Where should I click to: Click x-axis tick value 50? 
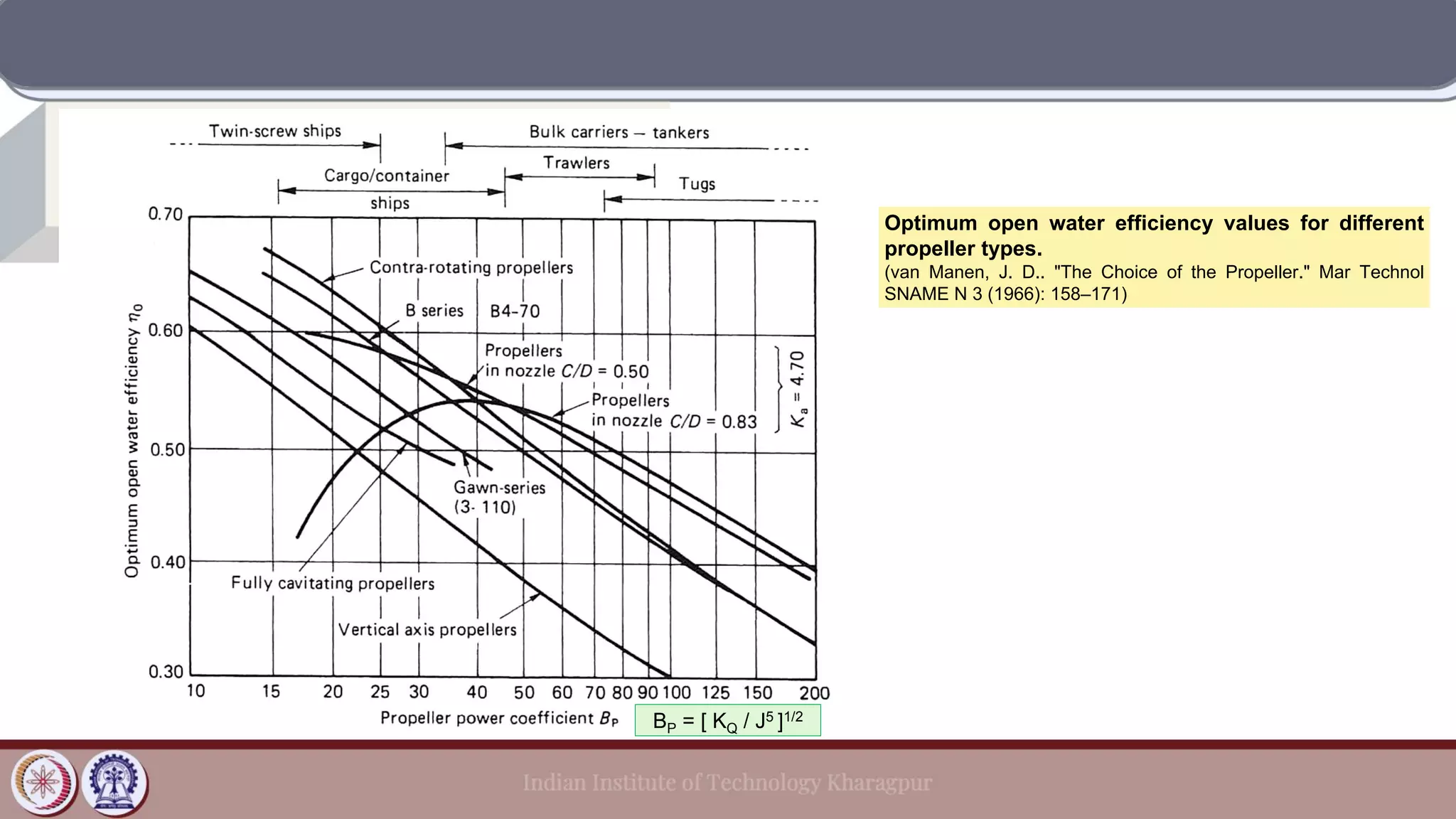[x=524, y=692]
